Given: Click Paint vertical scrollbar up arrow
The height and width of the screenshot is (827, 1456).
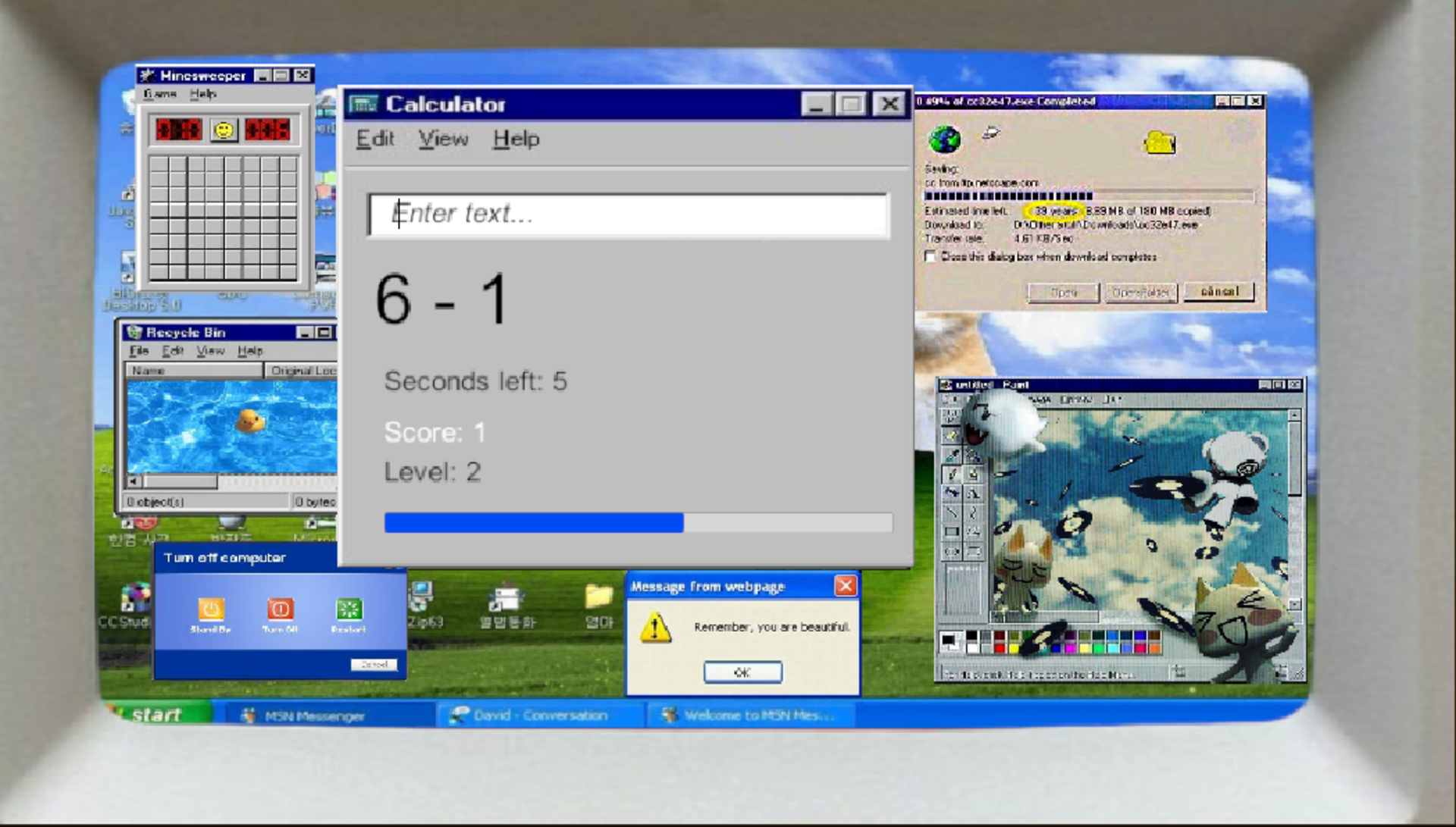Looking at the screenshot, I should pos(1294,415).
